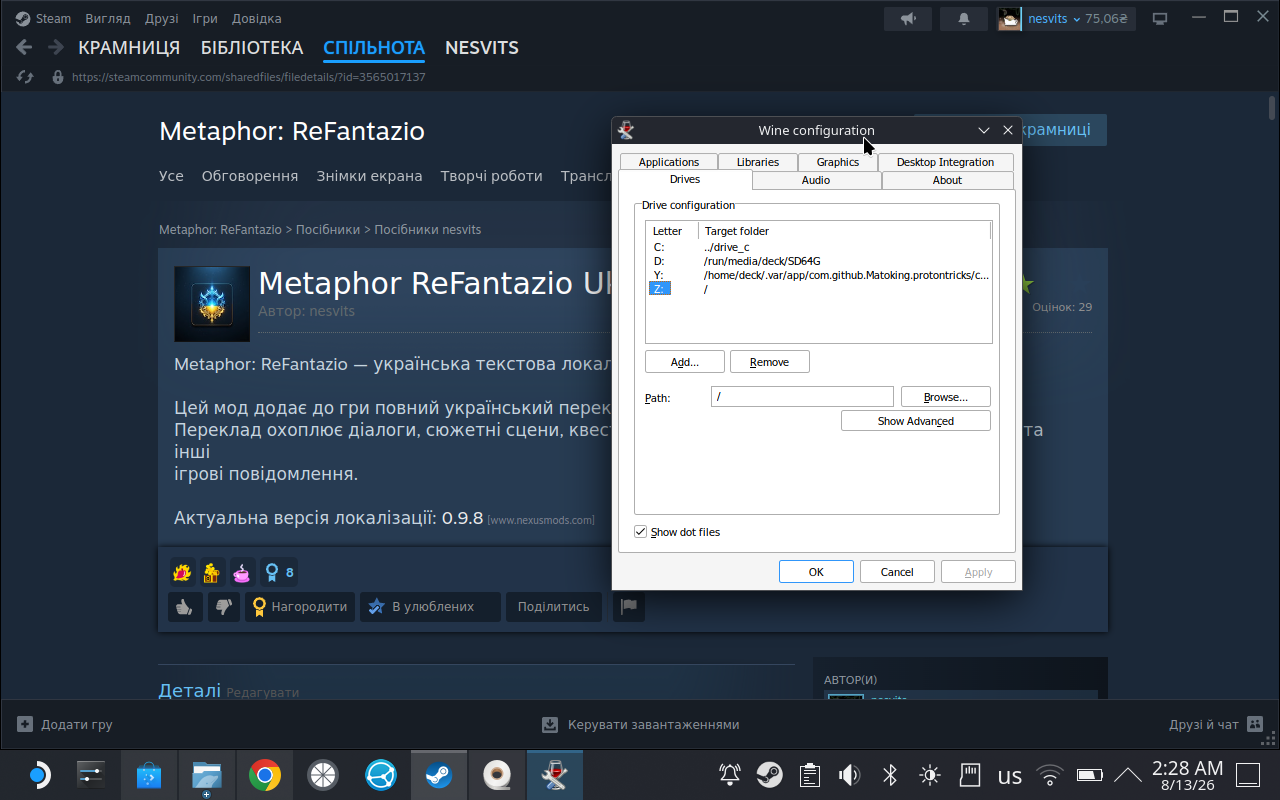Open the clipboard tray applet
Viewport: 1280px width, 800px height.
point(810,775)
